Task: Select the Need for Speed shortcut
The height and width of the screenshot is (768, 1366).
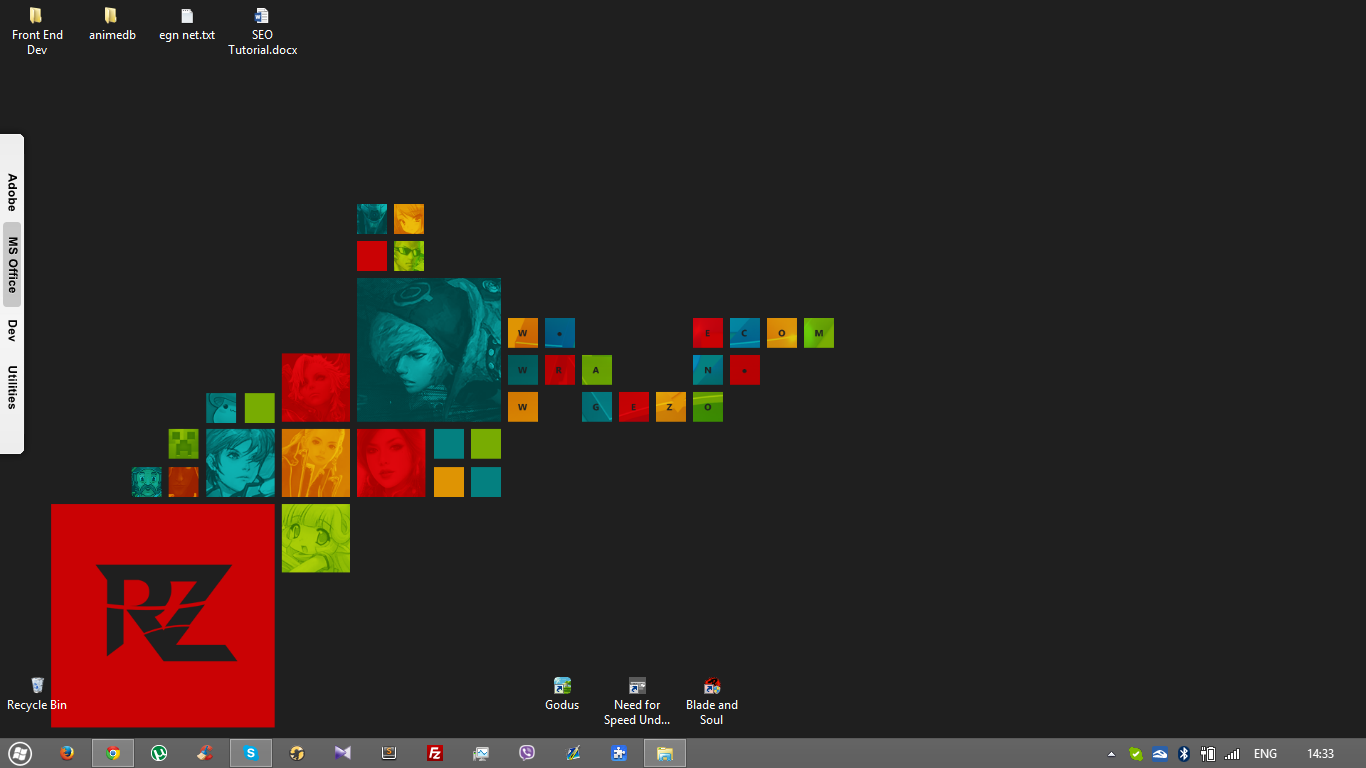Action: [x=637, y=701]
